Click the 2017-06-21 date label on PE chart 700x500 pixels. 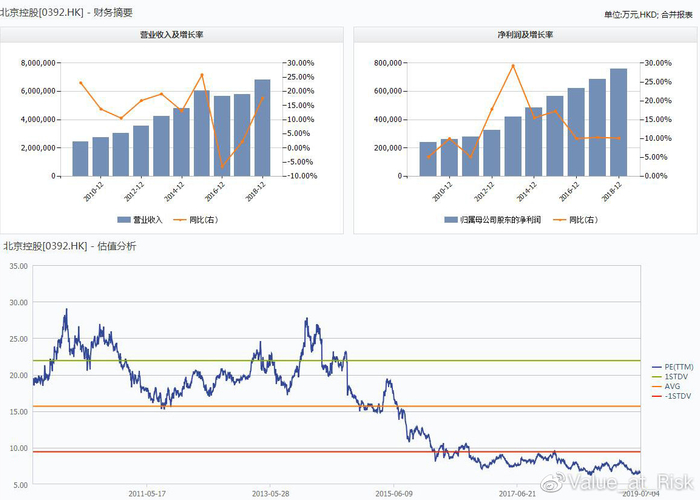pos(517,494)
